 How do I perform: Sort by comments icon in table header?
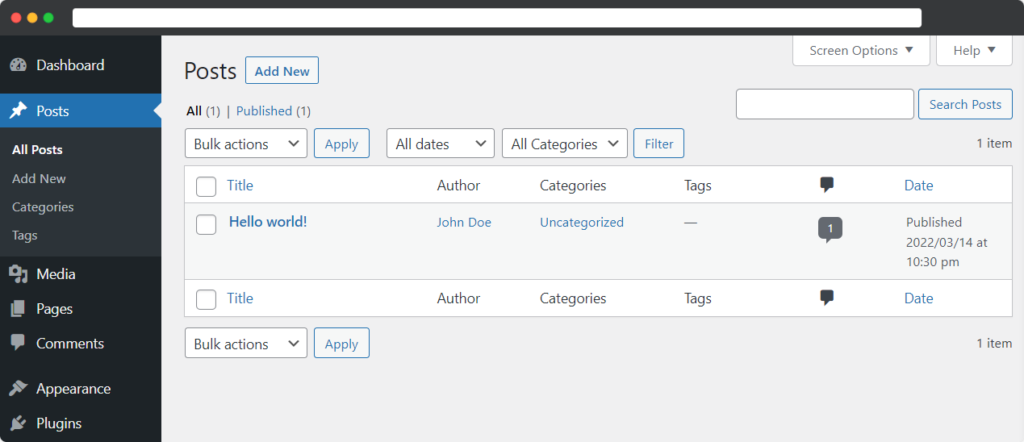pos(827,185)
